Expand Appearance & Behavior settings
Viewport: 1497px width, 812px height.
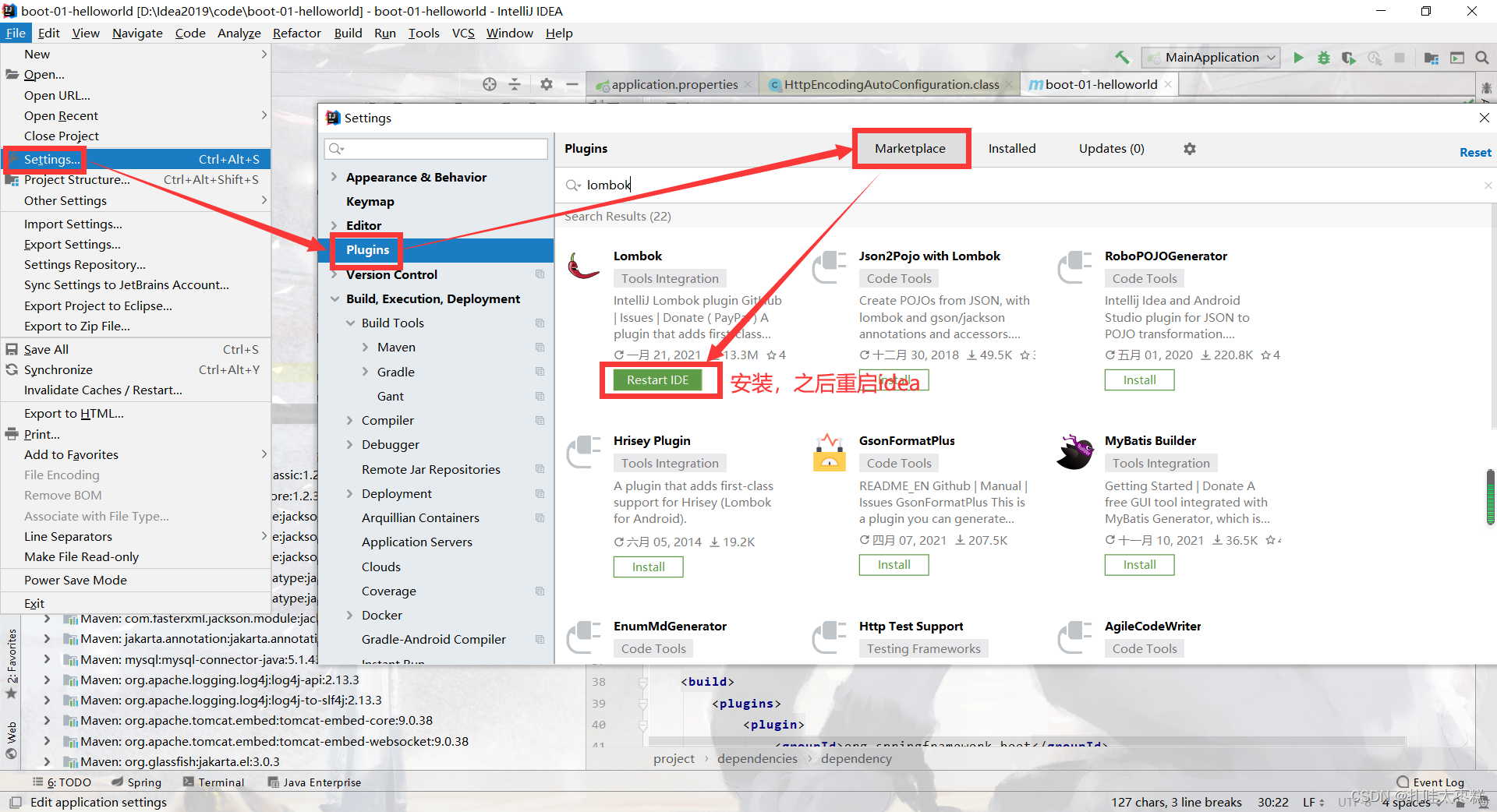334,177
